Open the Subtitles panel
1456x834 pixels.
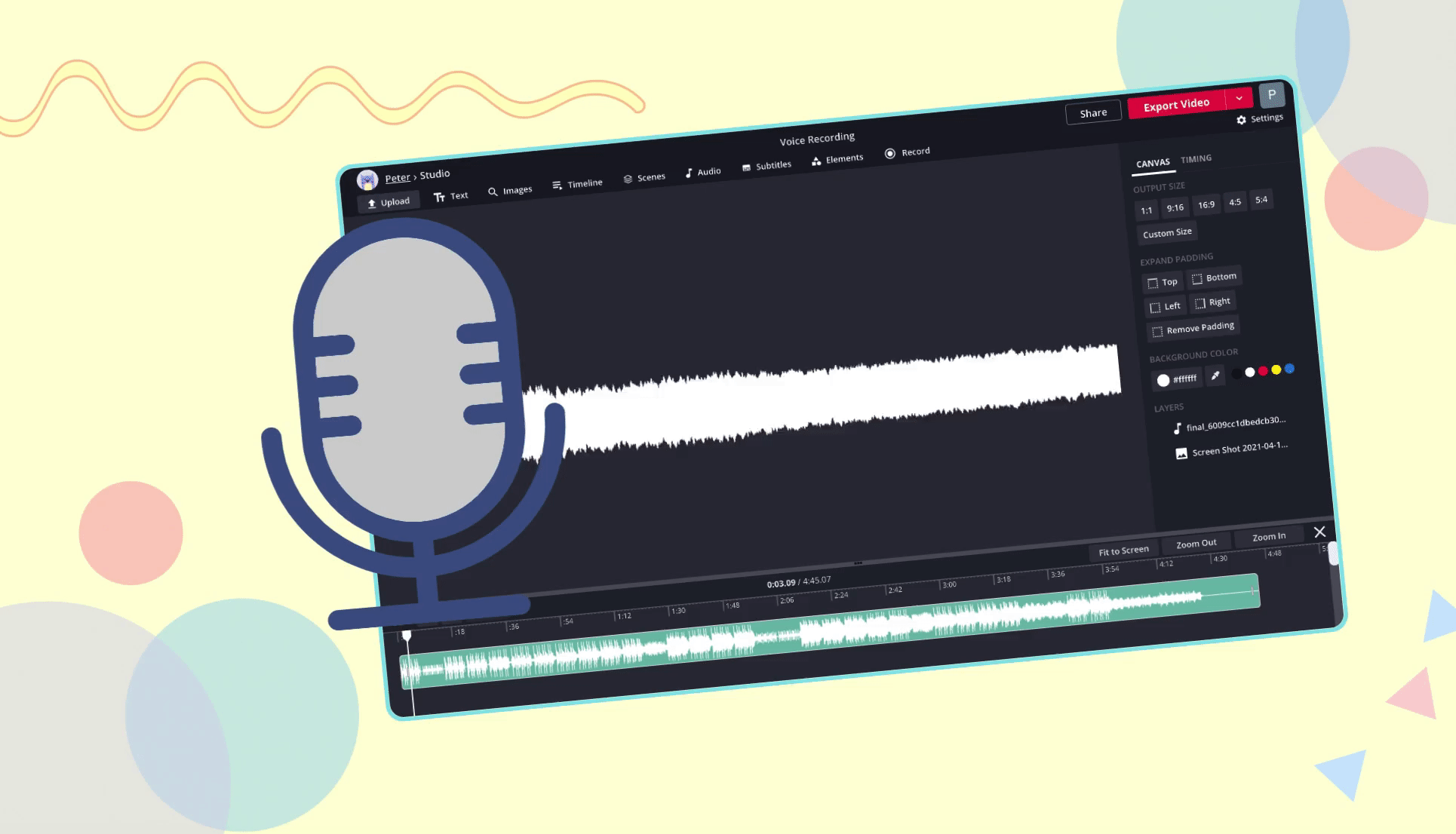[771, 167]
